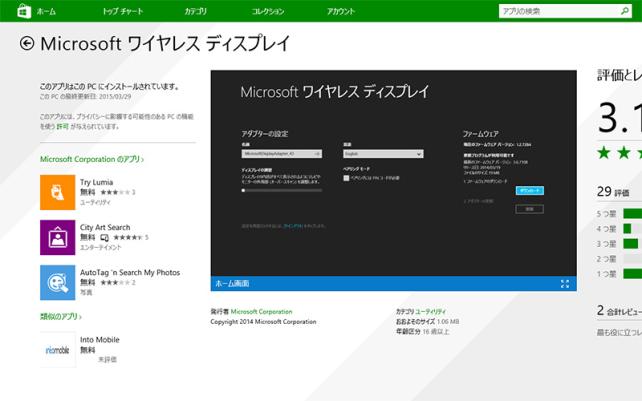Open the アカウント menu
The width and height of the screenshot is (642, 401).
point(340,11)
